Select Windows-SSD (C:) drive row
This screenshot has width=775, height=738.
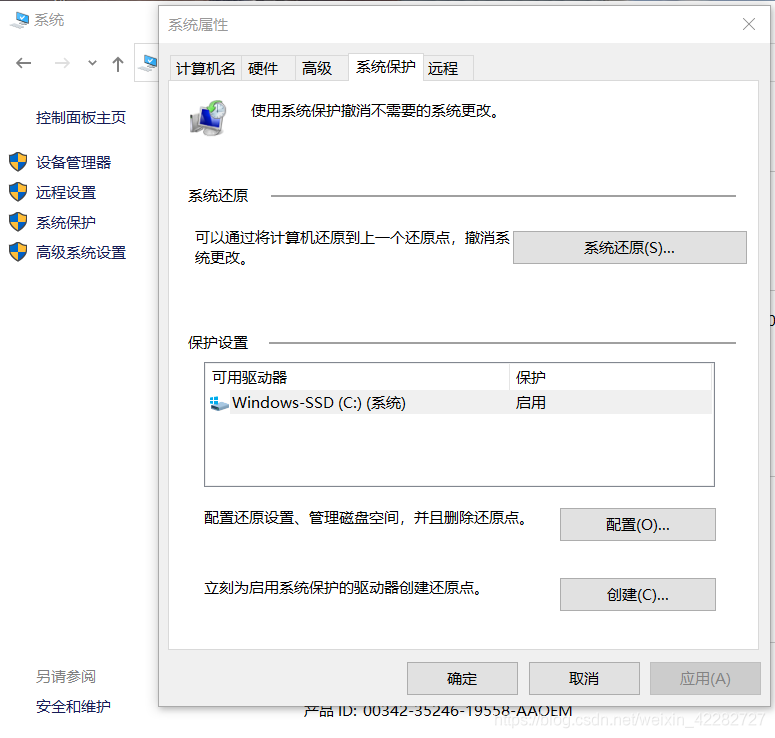tap(460, 402)
